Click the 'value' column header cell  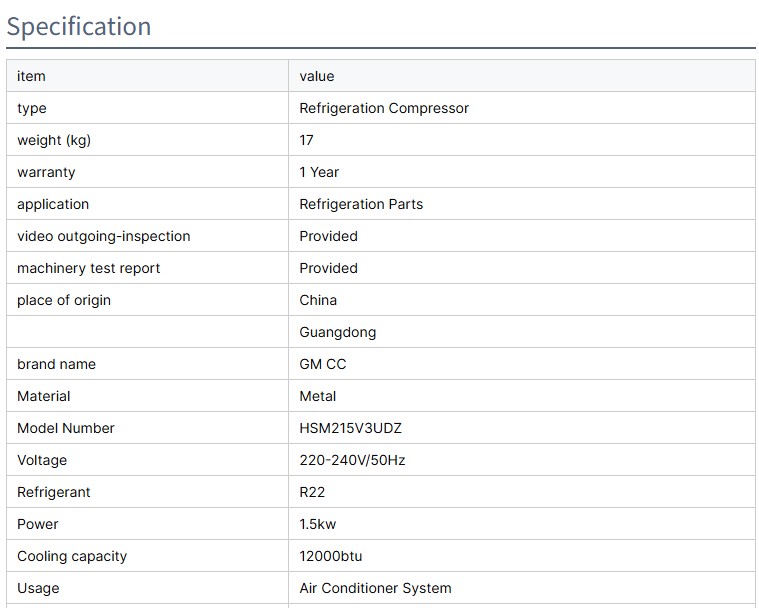317,76
